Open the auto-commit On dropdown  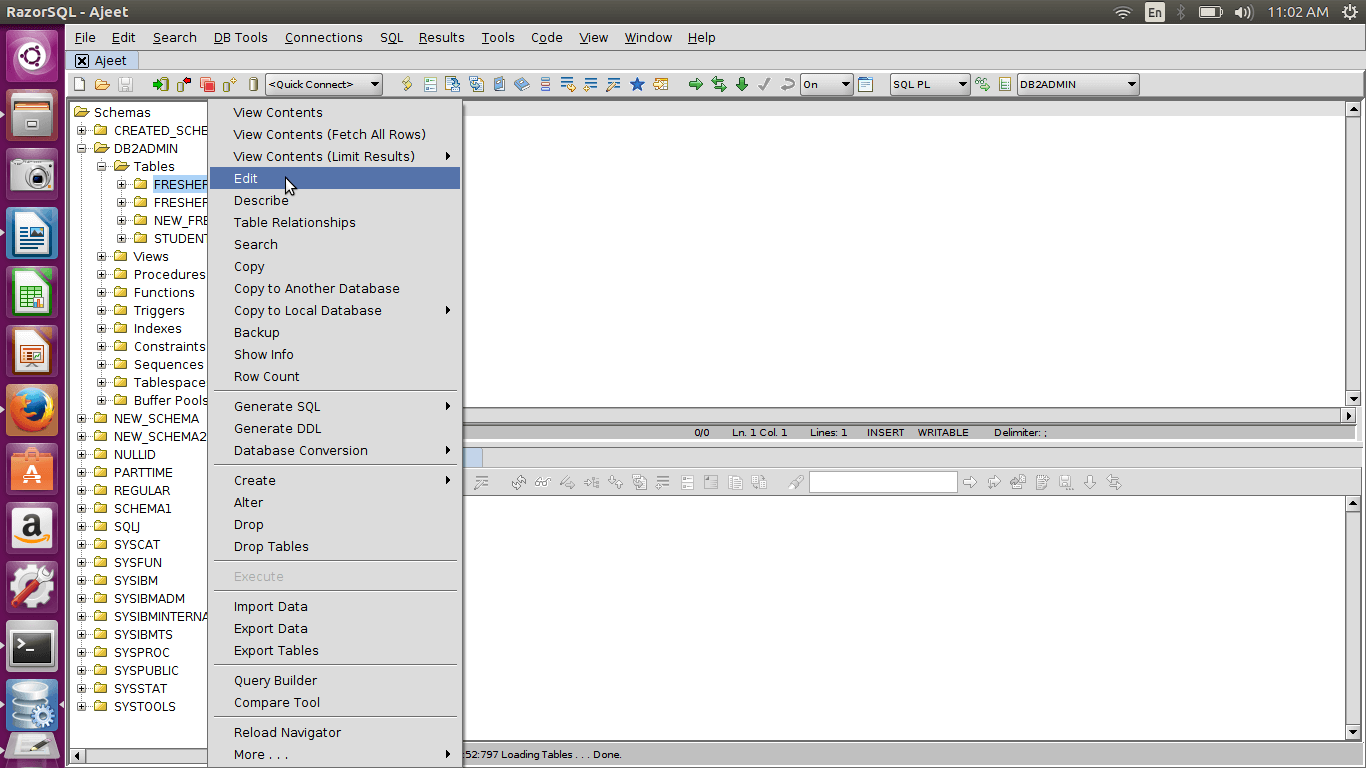(826, 85)
